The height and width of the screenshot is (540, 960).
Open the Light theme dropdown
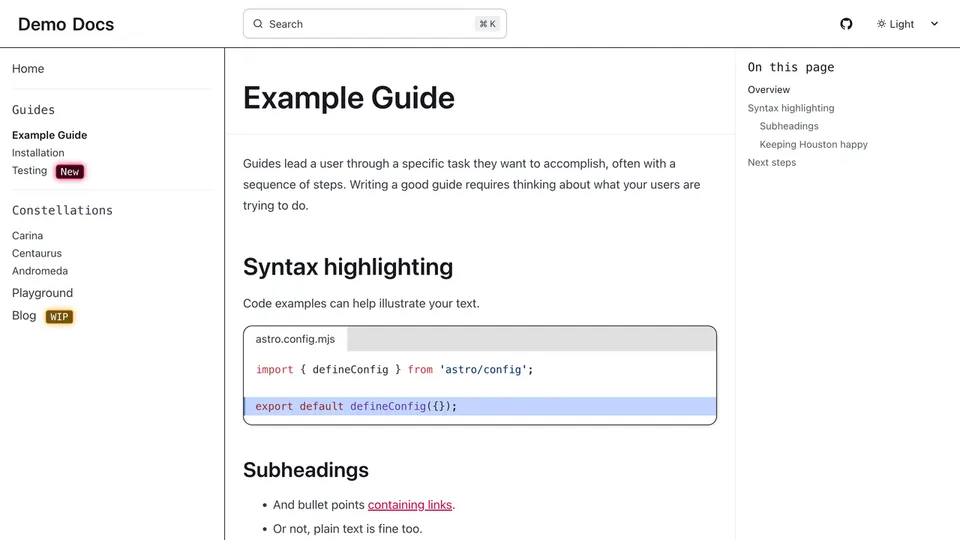tap(902, 24)
